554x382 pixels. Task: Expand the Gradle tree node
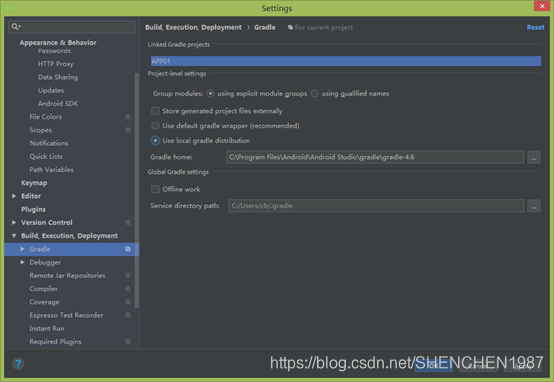[x=23, y=249]
